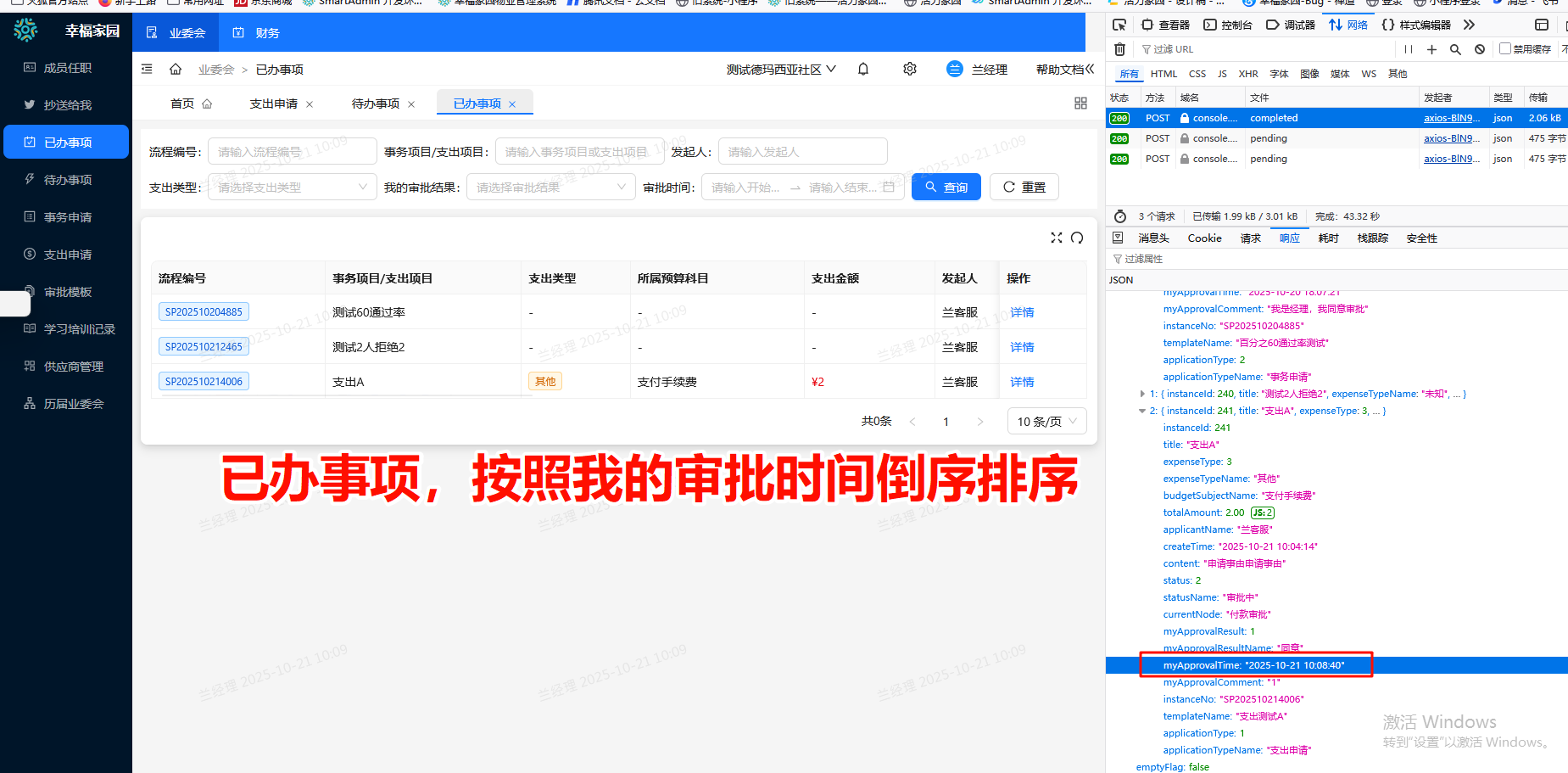Collapse JSON item 2 支出A
This screenshot has height=773, width=1568.
pyautogui.click(x=1142, y=410)
